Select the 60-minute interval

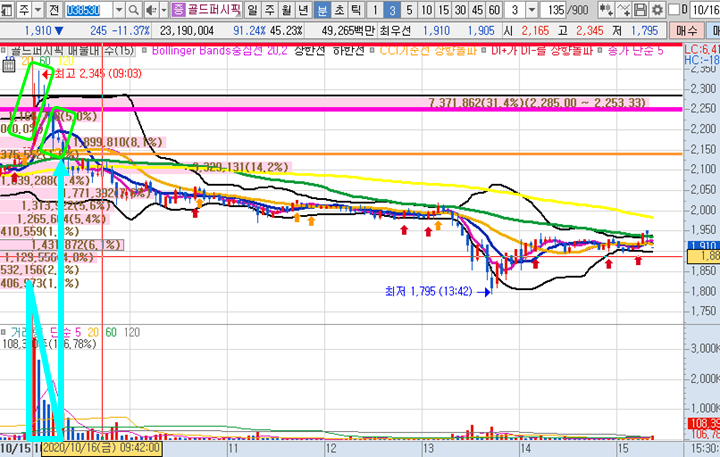pyautogui.click(x=494, y=10)
